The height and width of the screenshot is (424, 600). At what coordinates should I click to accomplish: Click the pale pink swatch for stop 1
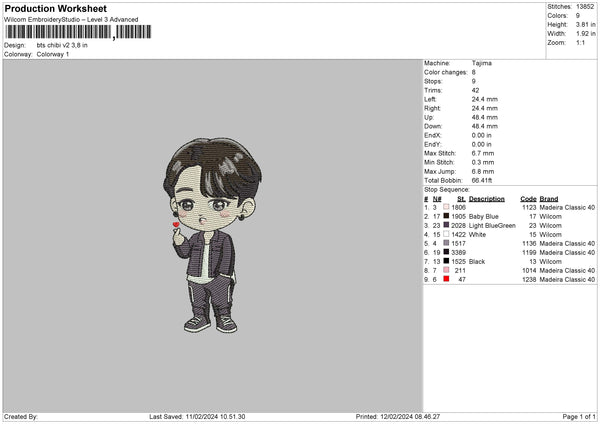tap(446, 207)
